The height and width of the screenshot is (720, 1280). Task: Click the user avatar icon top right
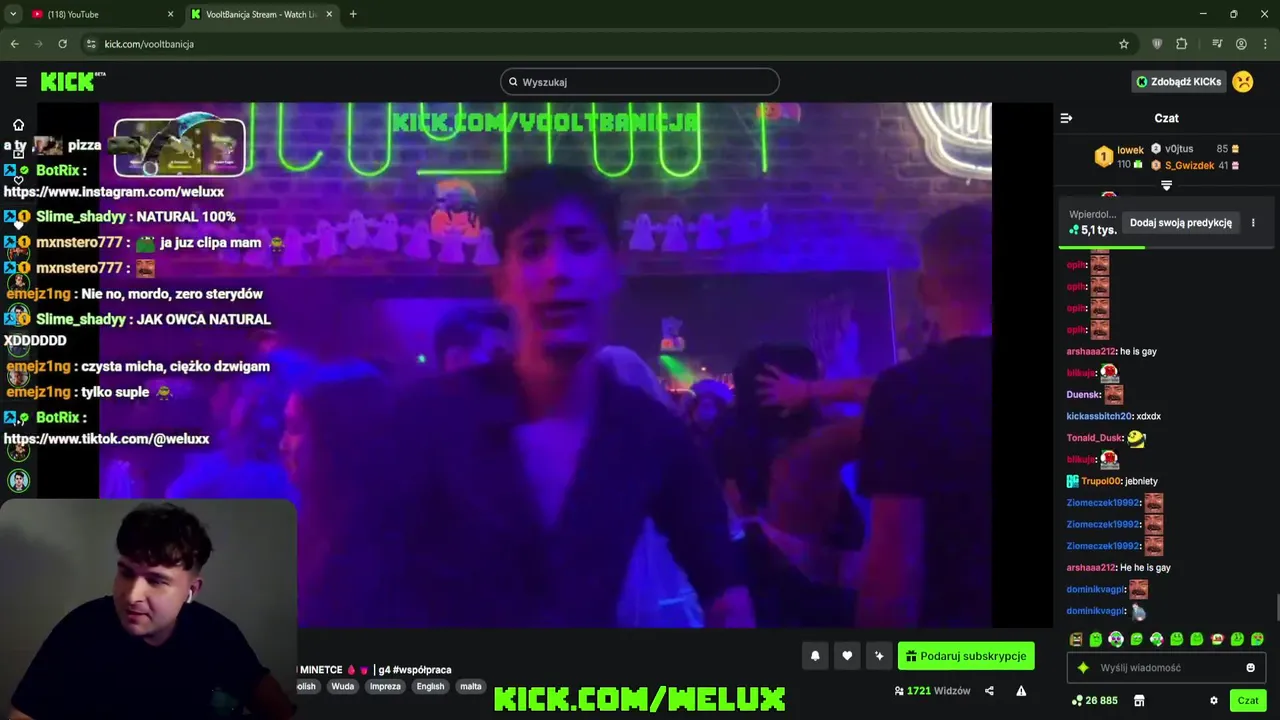1243,82
